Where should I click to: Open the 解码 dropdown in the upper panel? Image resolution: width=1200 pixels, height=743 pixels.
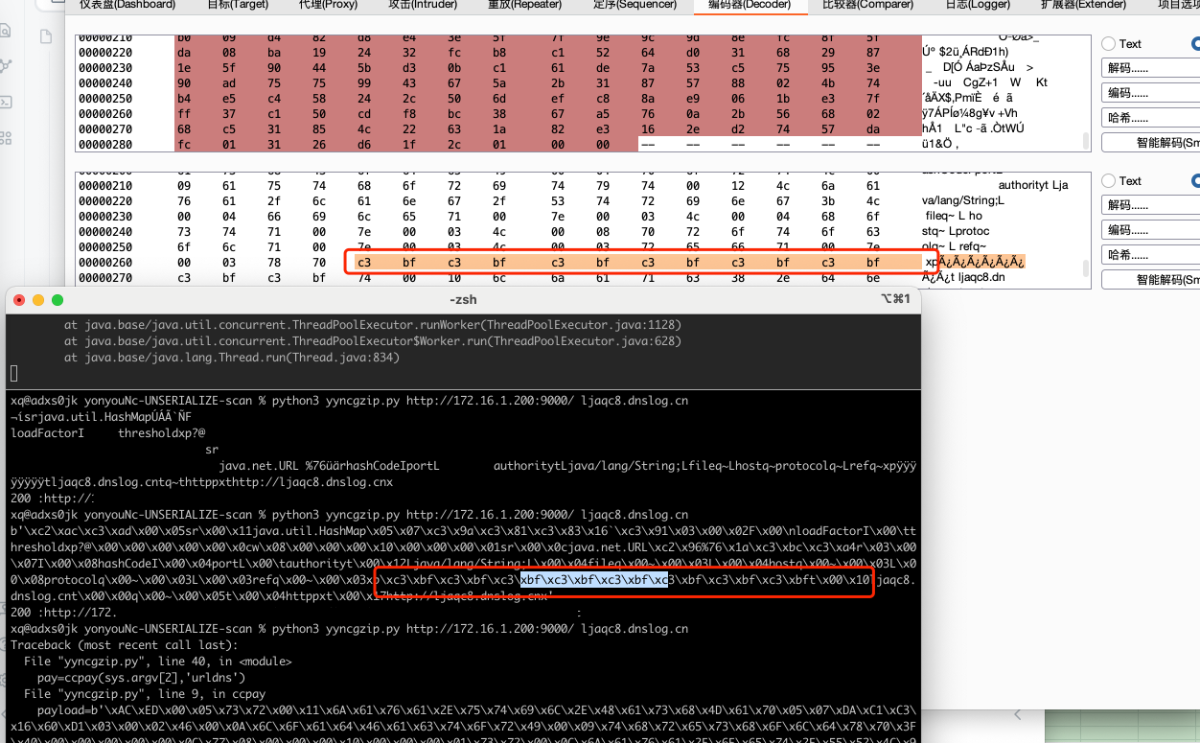click(x=1150, y=68)
